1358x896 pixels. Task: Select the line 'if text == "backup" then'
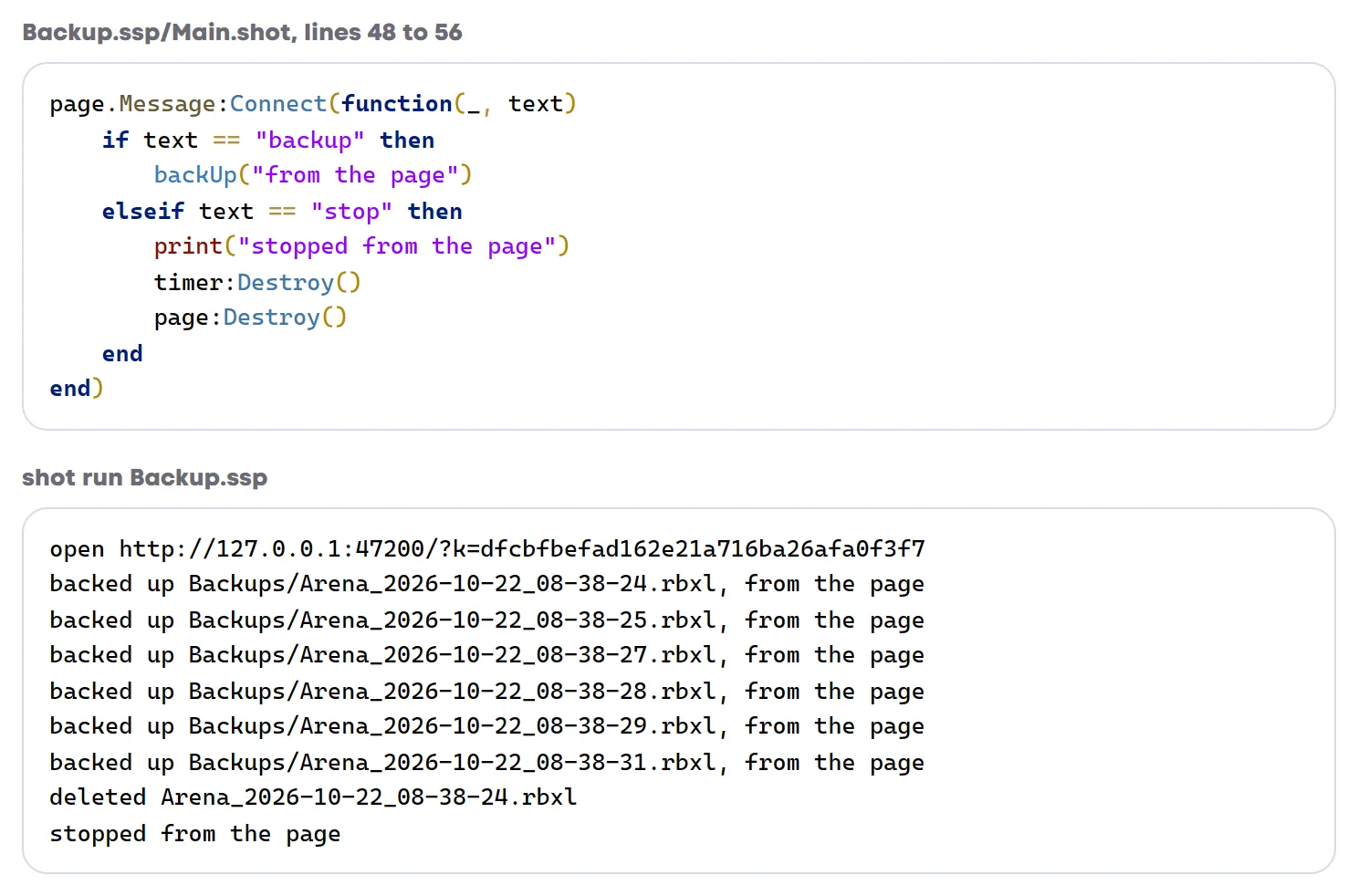tap(268, 140)
